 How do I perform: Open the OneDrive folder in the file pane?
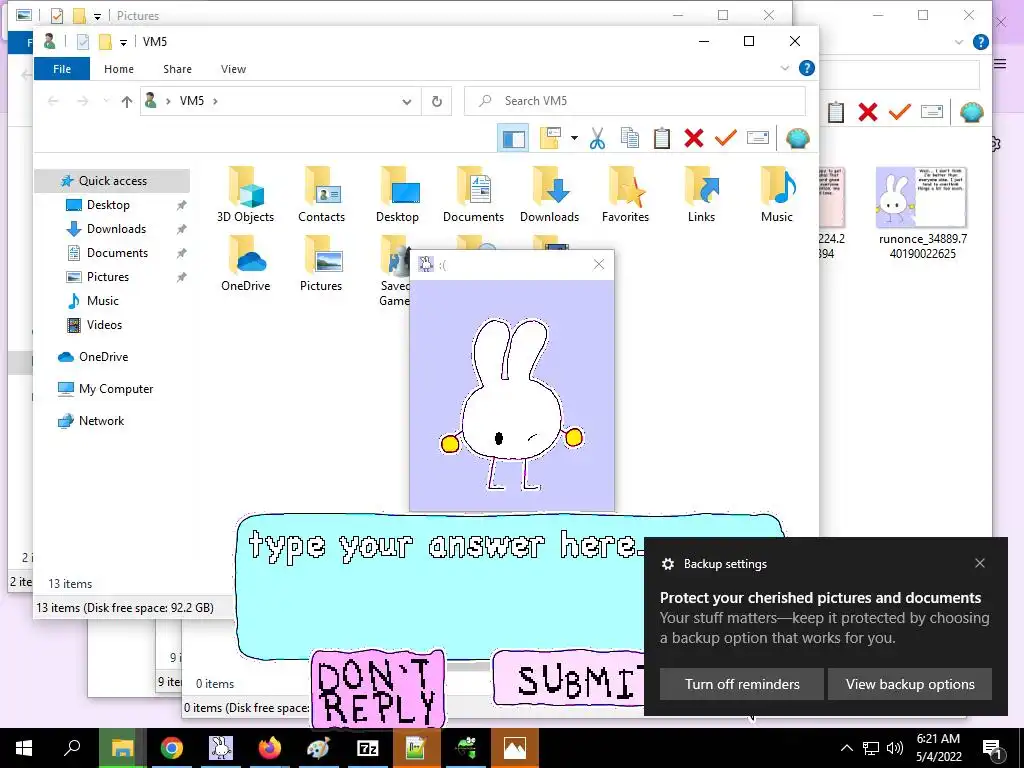246,264
